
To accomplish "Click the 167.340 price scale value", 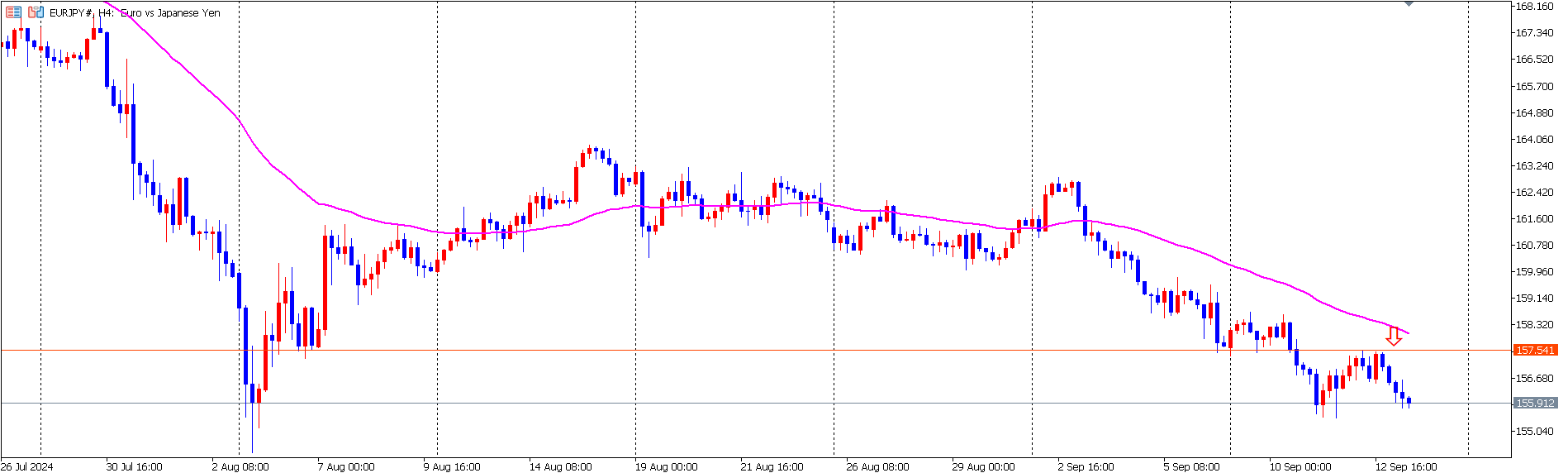I will (x=1535, y=33).
